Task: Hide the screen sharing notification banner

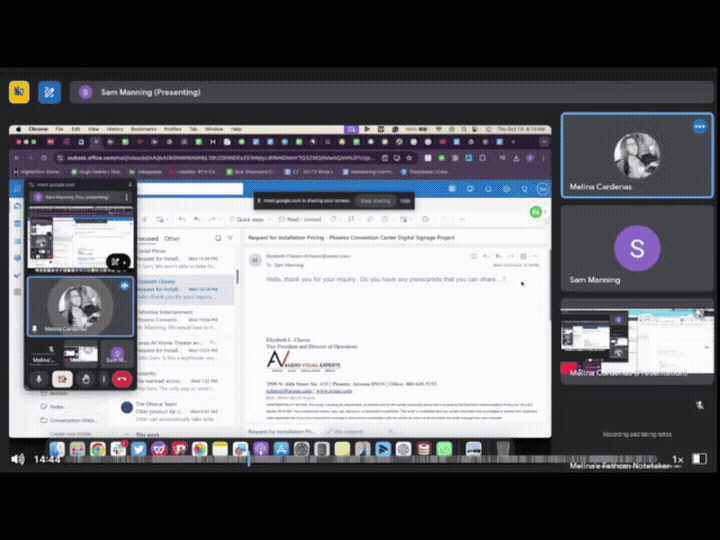Action: tap(405, 201)
